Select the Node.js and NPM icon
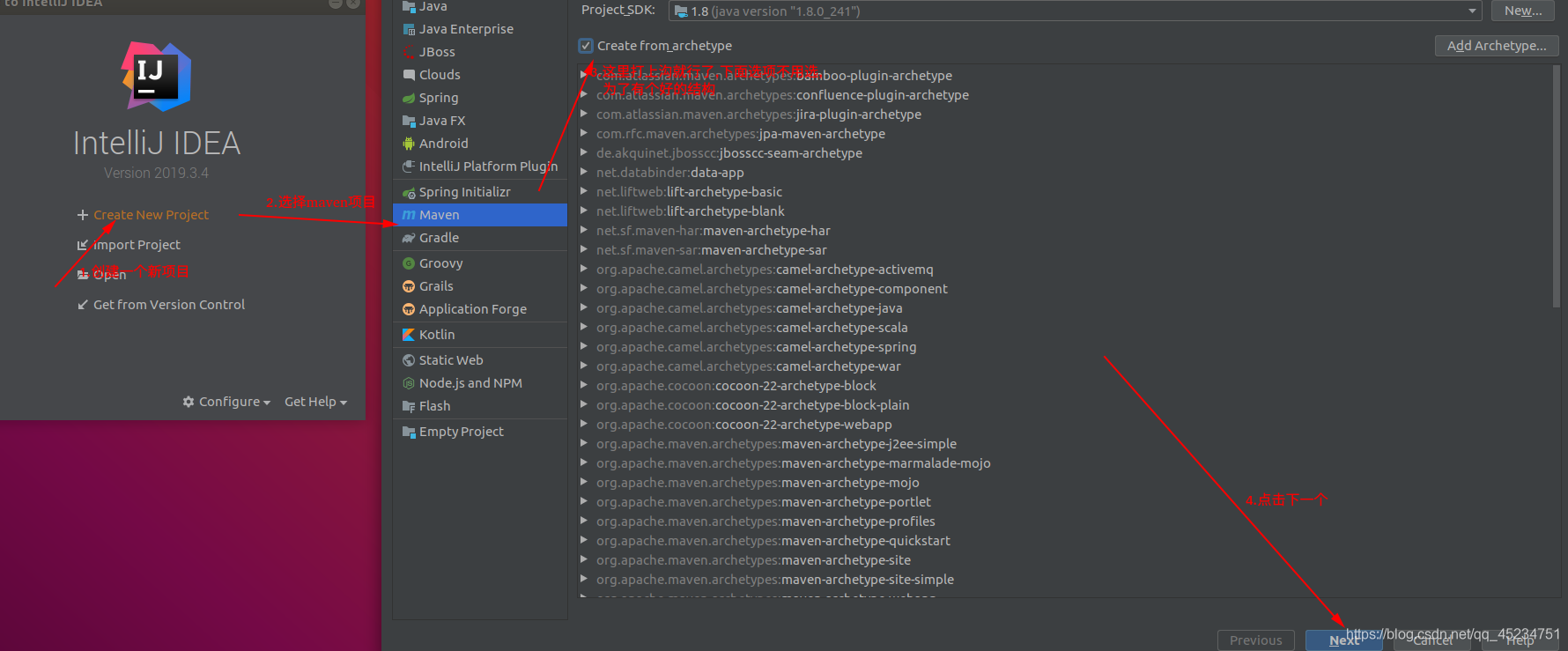This screenshot has height=651, width=1568. [409, 383]
